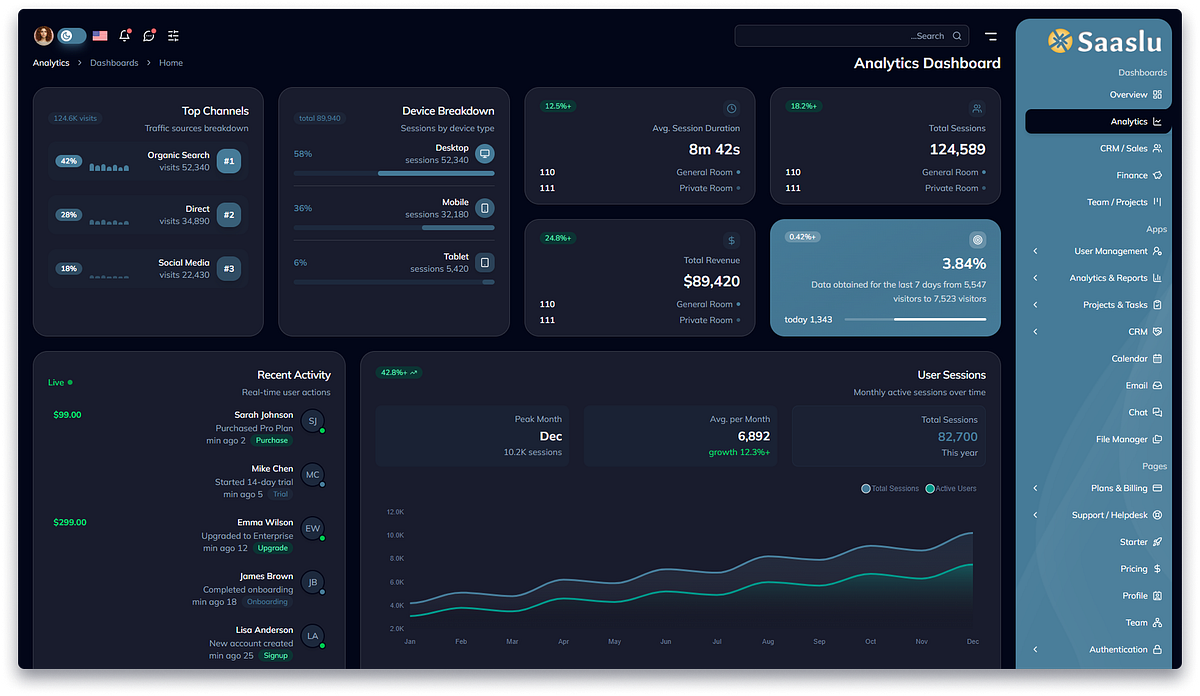
Task: Open the Starter page
Action: click(x=1097, y=542)
